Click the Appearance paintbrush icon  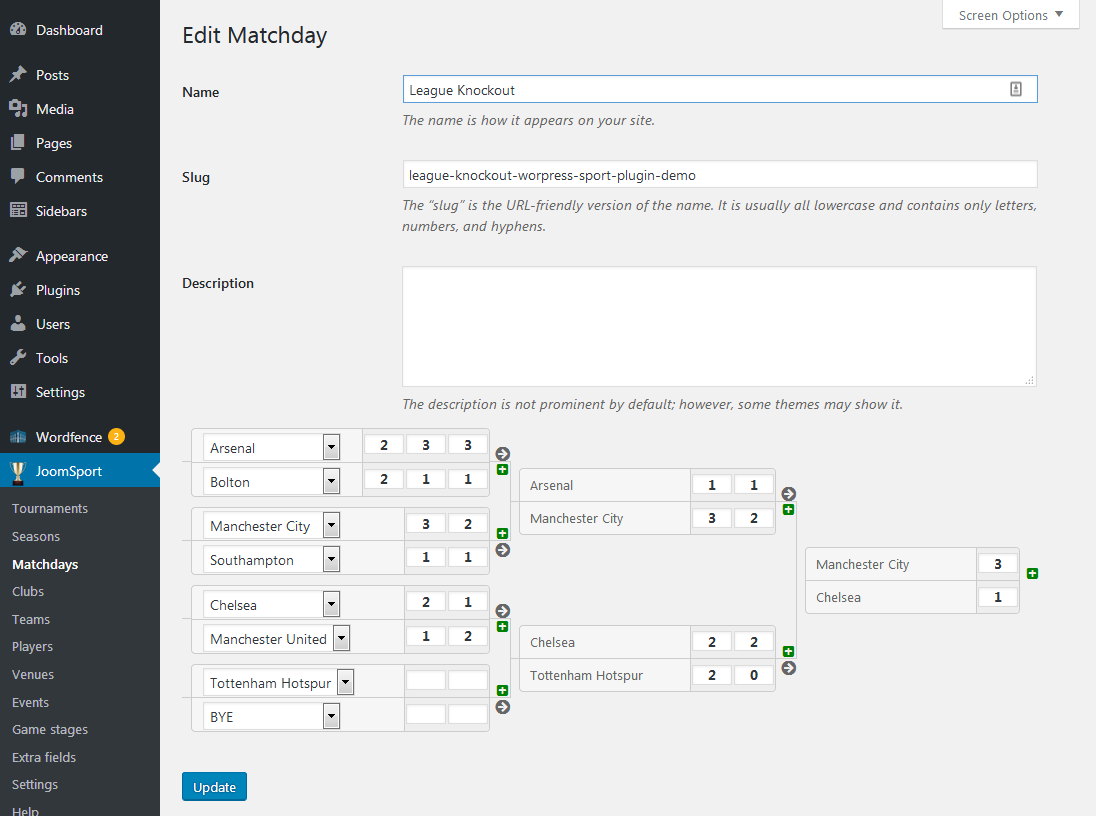click(18, 255)
